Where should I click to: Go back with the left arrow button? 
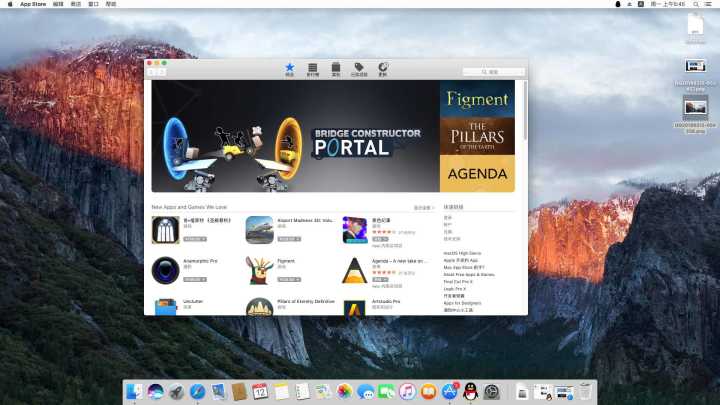click(x=152, y=72)
